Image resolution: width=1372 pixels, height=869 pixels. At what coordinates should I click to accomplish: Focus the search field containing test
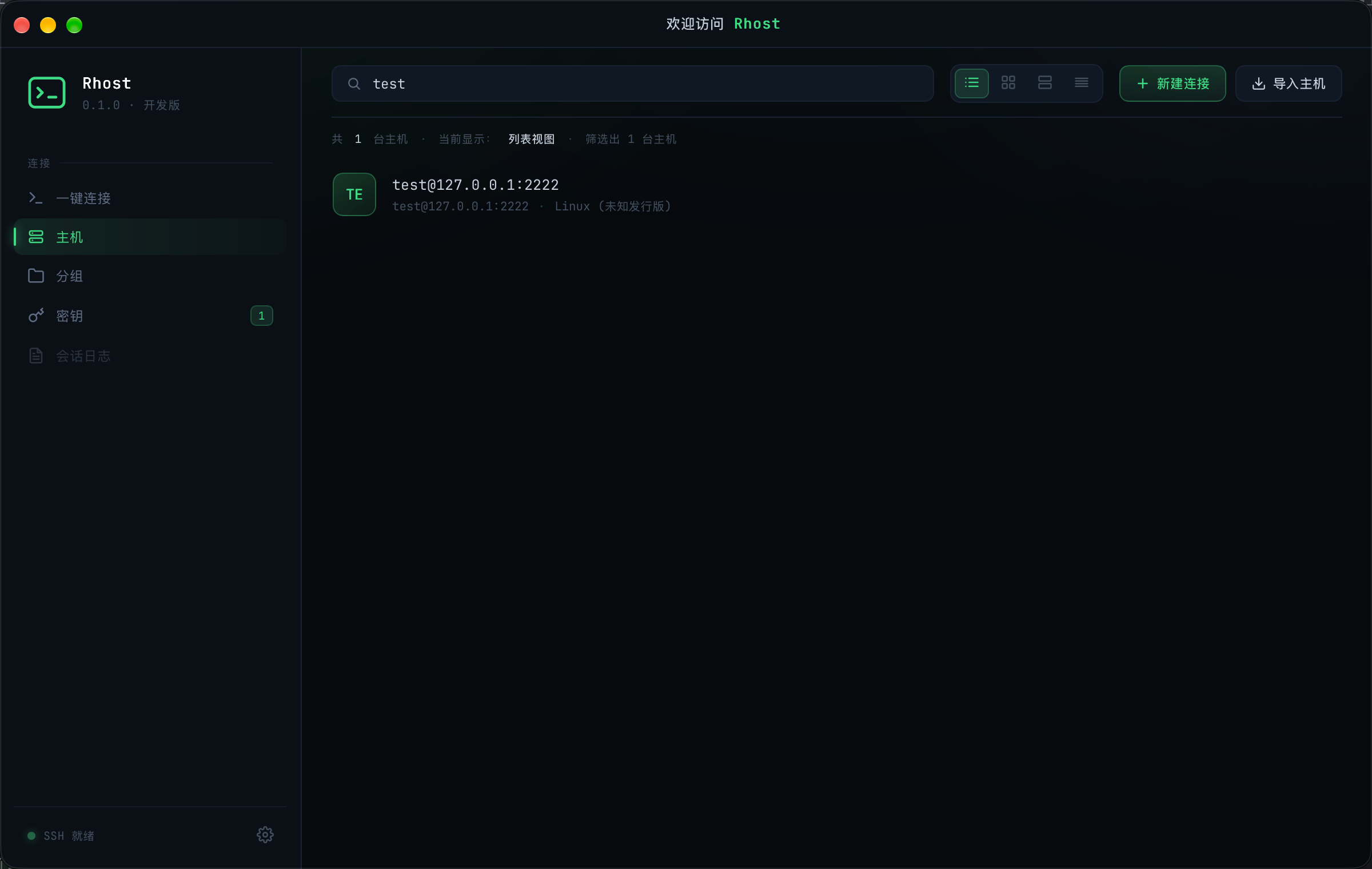click(x=633, y=83)
